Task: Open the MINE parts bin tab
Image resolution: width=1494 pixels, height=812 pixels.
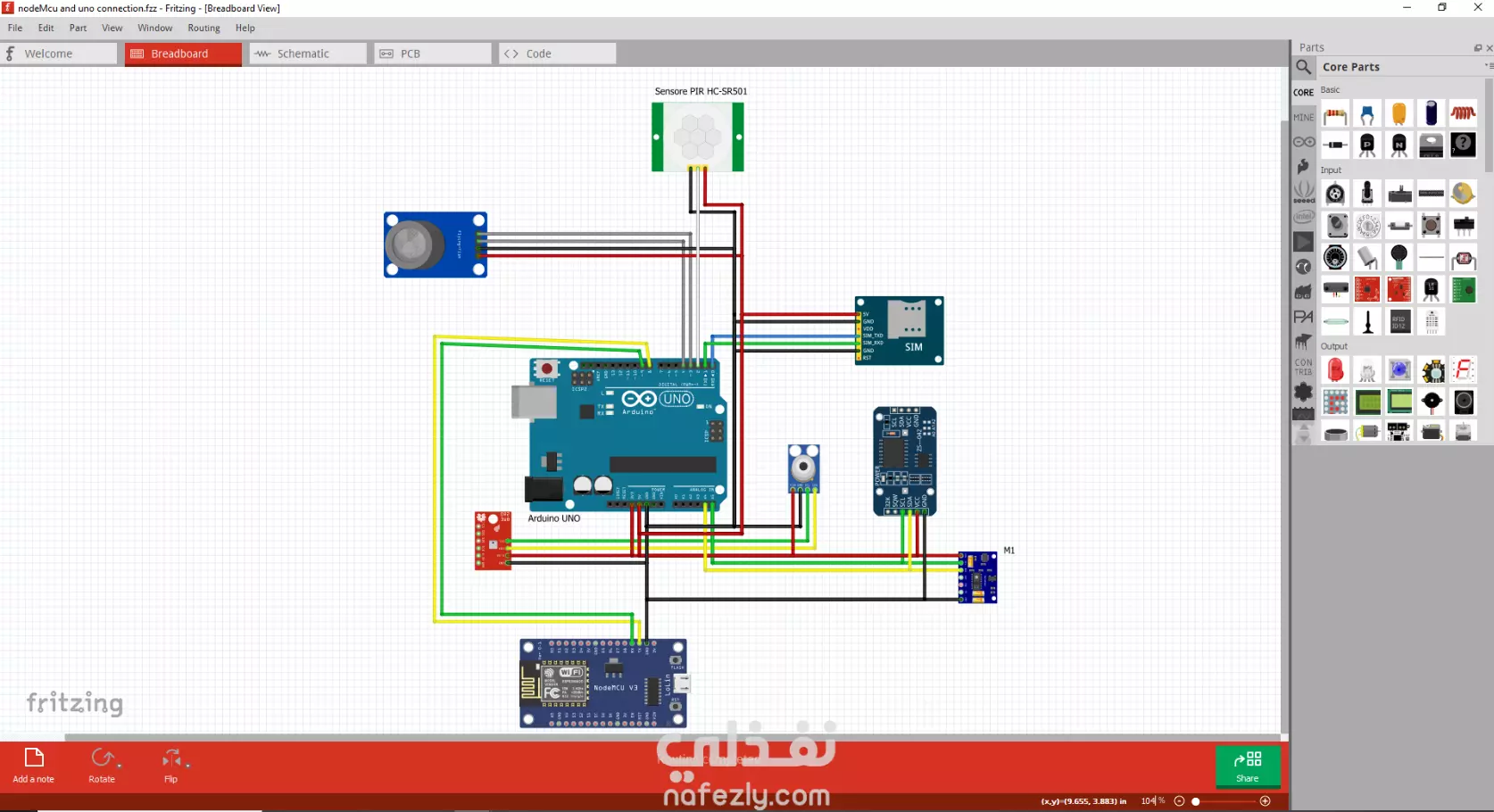Action: point(1303,117)
